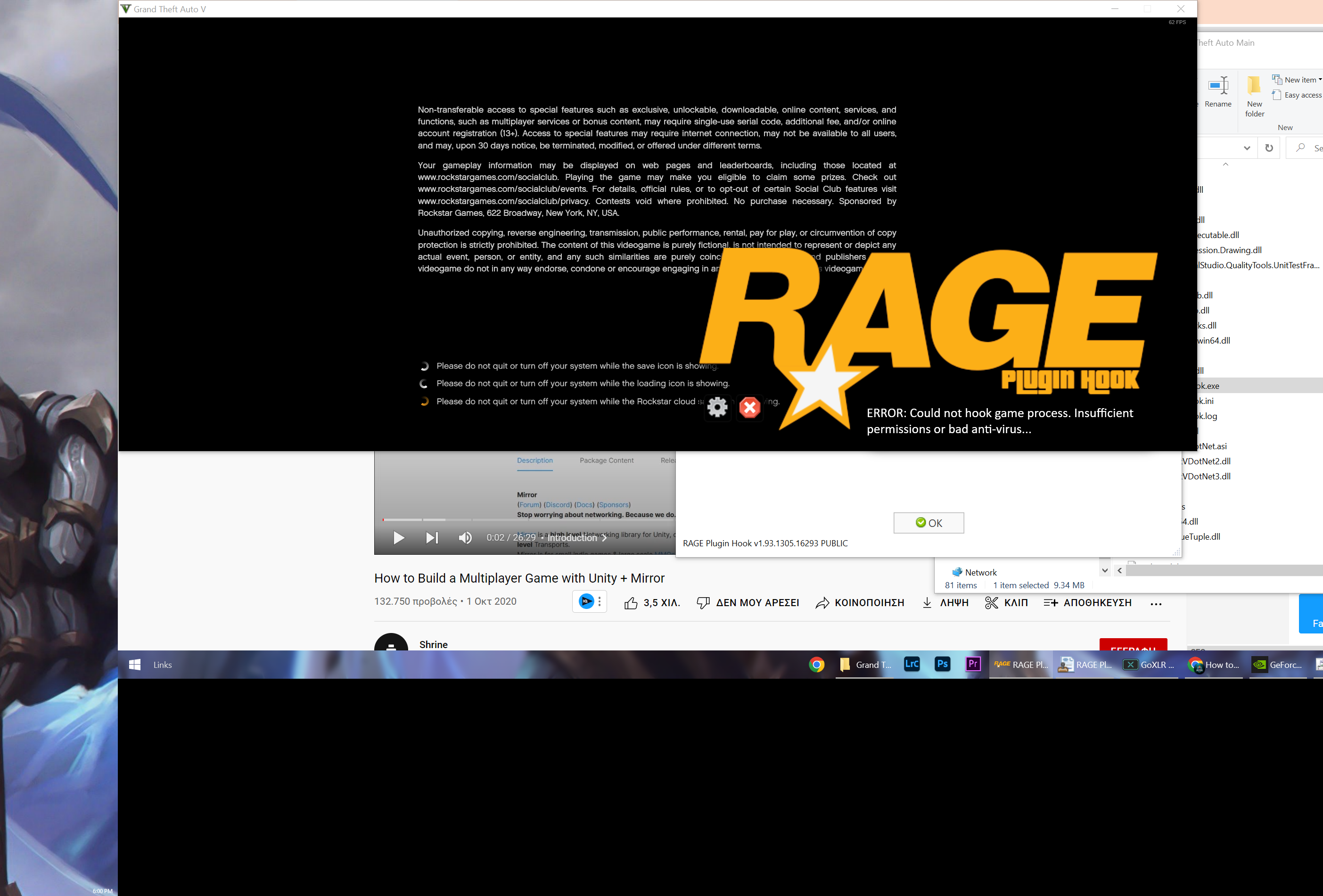
Task: Open RAGE Plugin Hook settings gear
Action: click(717, 407)
